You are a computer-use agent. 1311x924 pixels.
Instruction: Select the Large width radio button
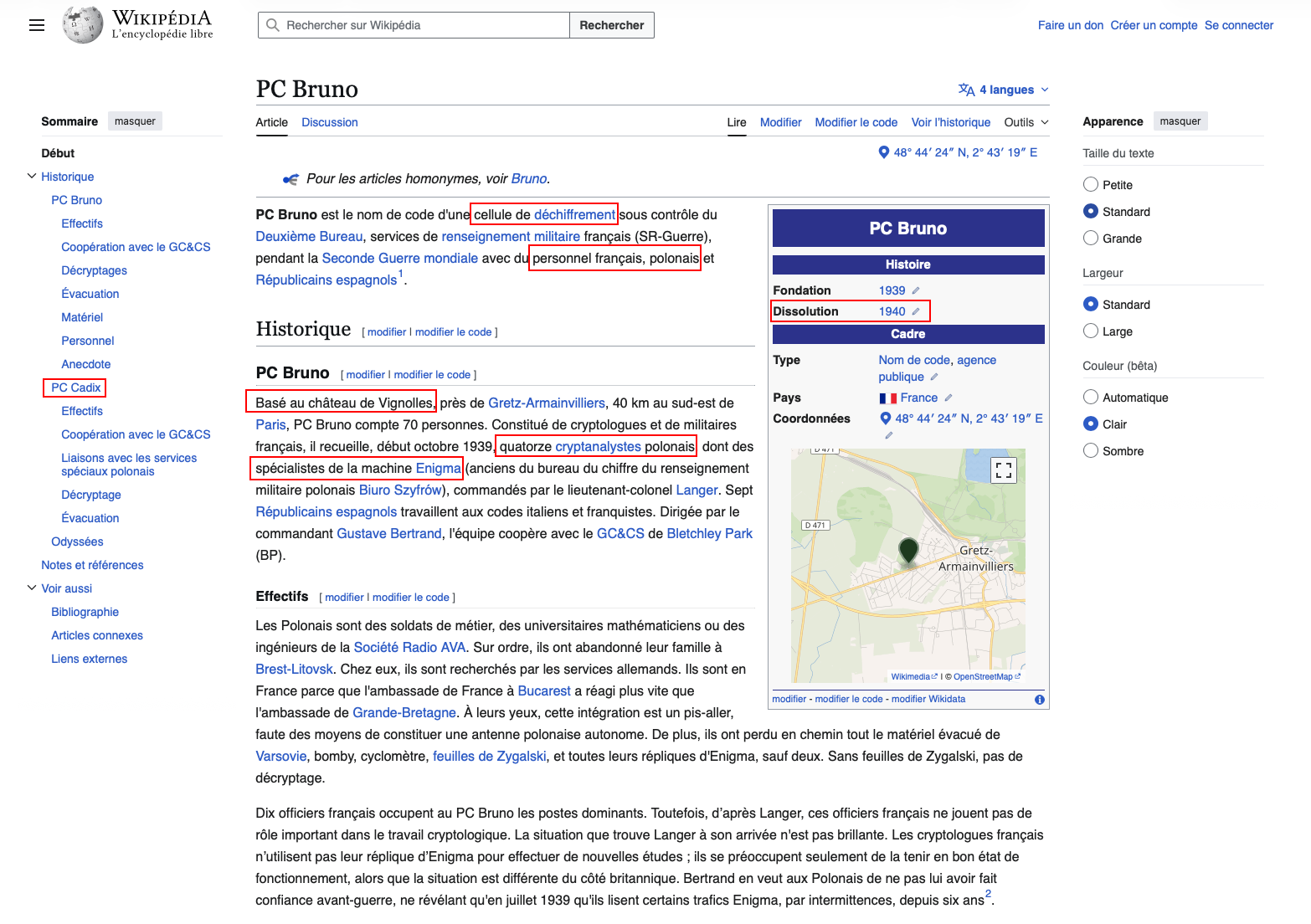click(1091, 331)
